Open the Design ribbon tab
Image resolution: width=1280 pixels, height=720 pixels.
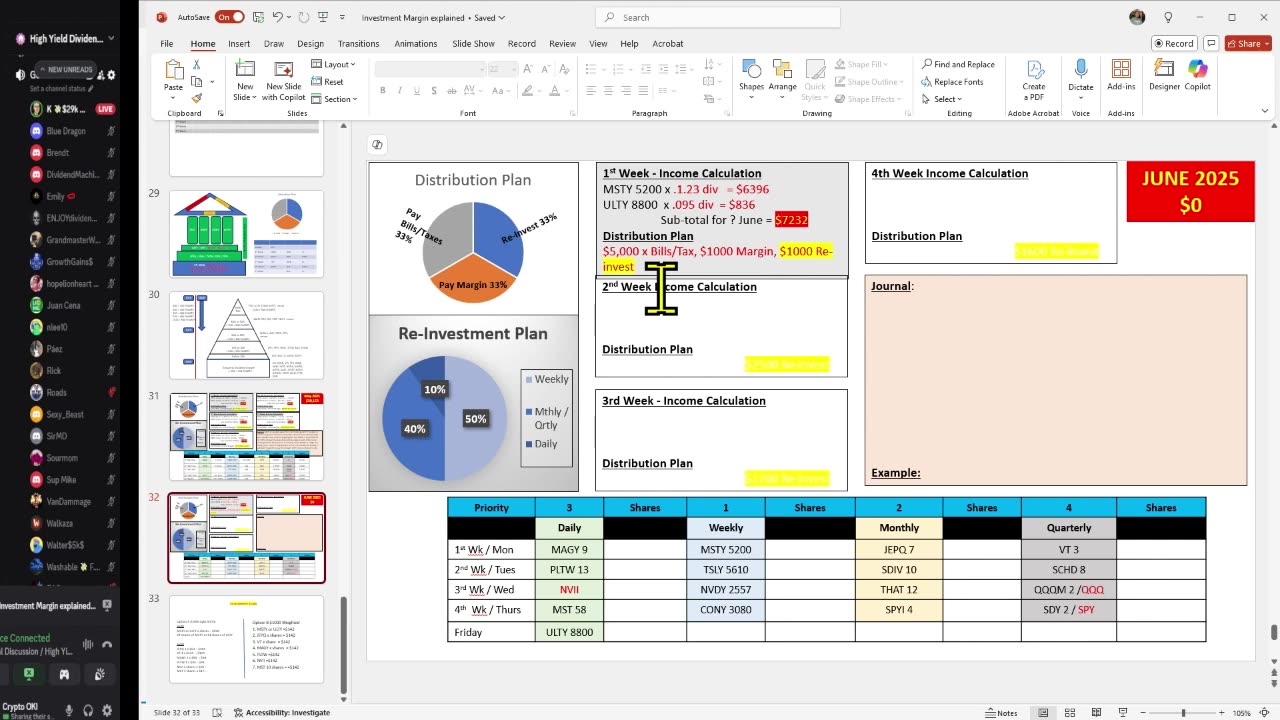coord(310,43)
